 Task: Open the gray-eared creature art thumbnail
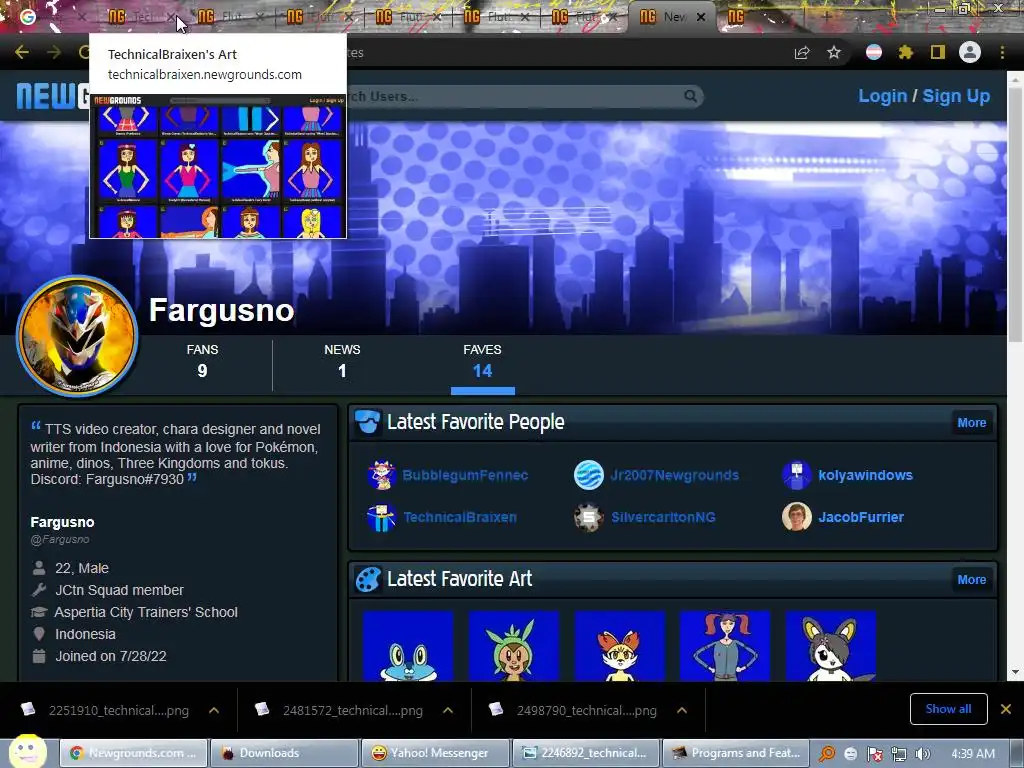click(x=831, y=647)
